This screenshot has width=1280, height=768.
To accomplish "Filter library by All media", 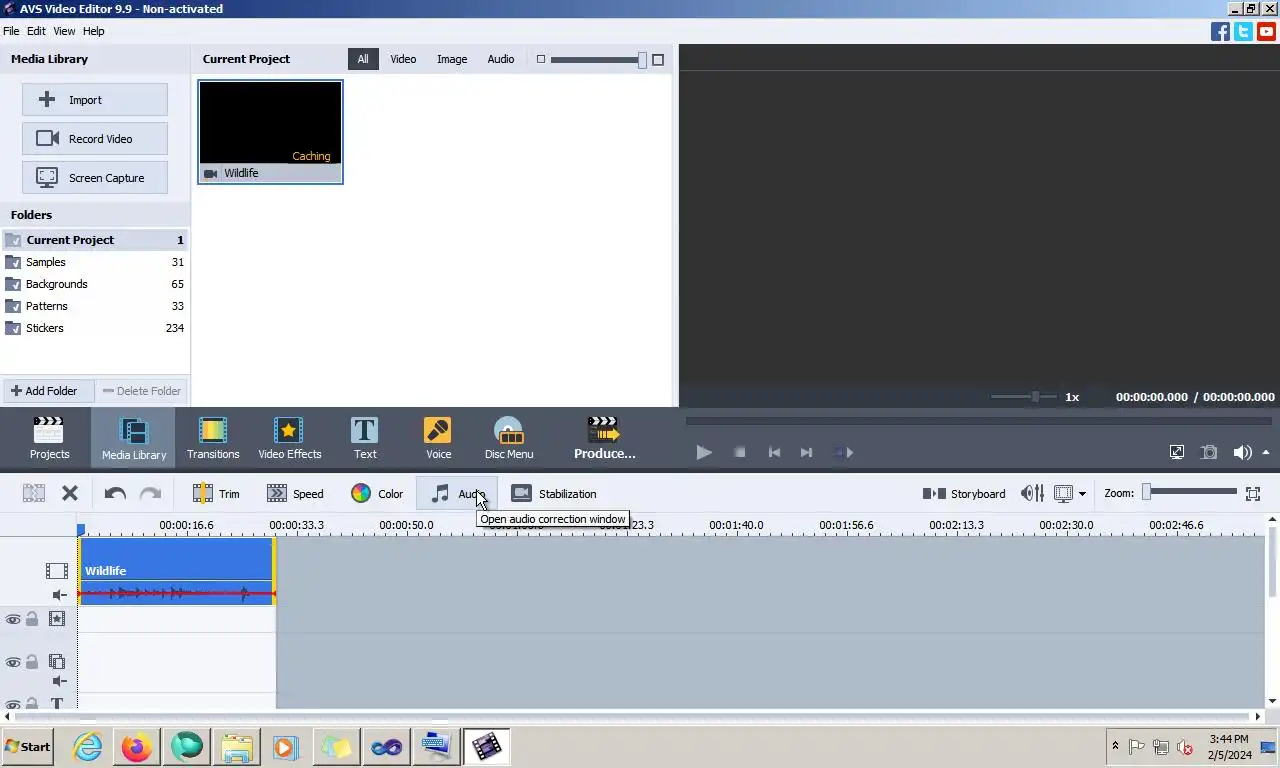I will click(x=363, y=59).
